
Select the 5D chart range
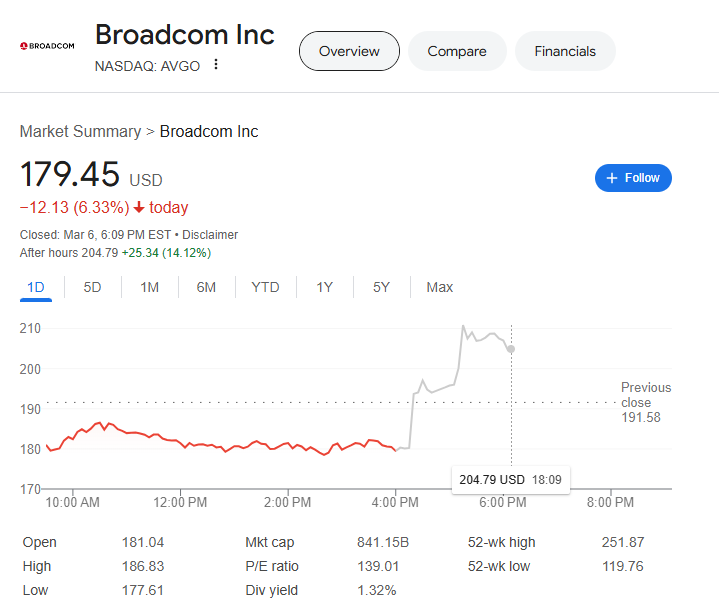(x=92, y=287)
